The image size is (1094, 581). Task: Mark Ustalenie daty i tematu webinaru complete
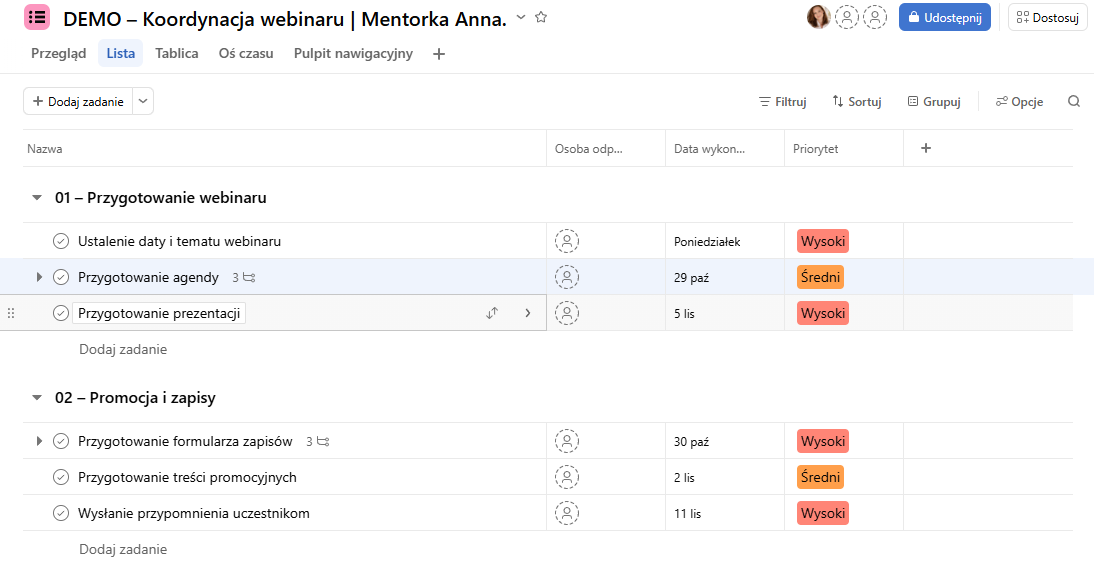61,241
